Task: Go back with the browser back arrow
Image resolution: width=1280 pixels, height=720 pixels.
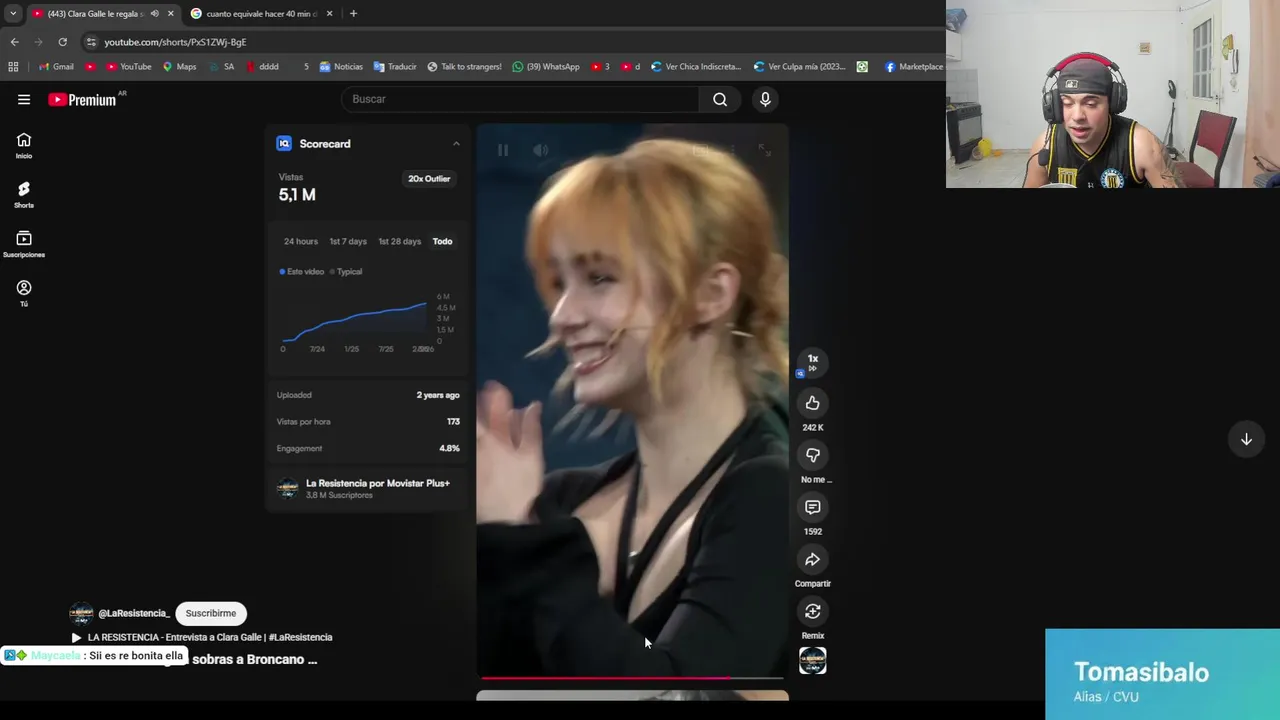Action: tap(14, 42)
